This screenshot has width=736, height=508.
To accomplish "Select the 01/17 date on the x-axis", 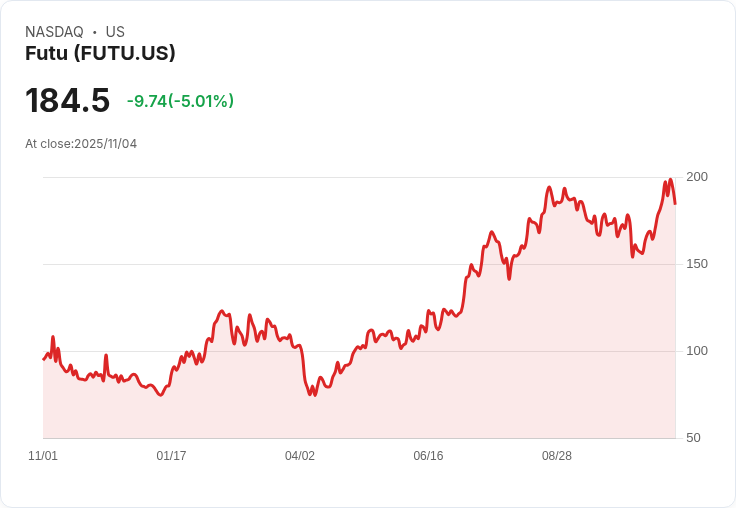I will [x=171, y=456].
